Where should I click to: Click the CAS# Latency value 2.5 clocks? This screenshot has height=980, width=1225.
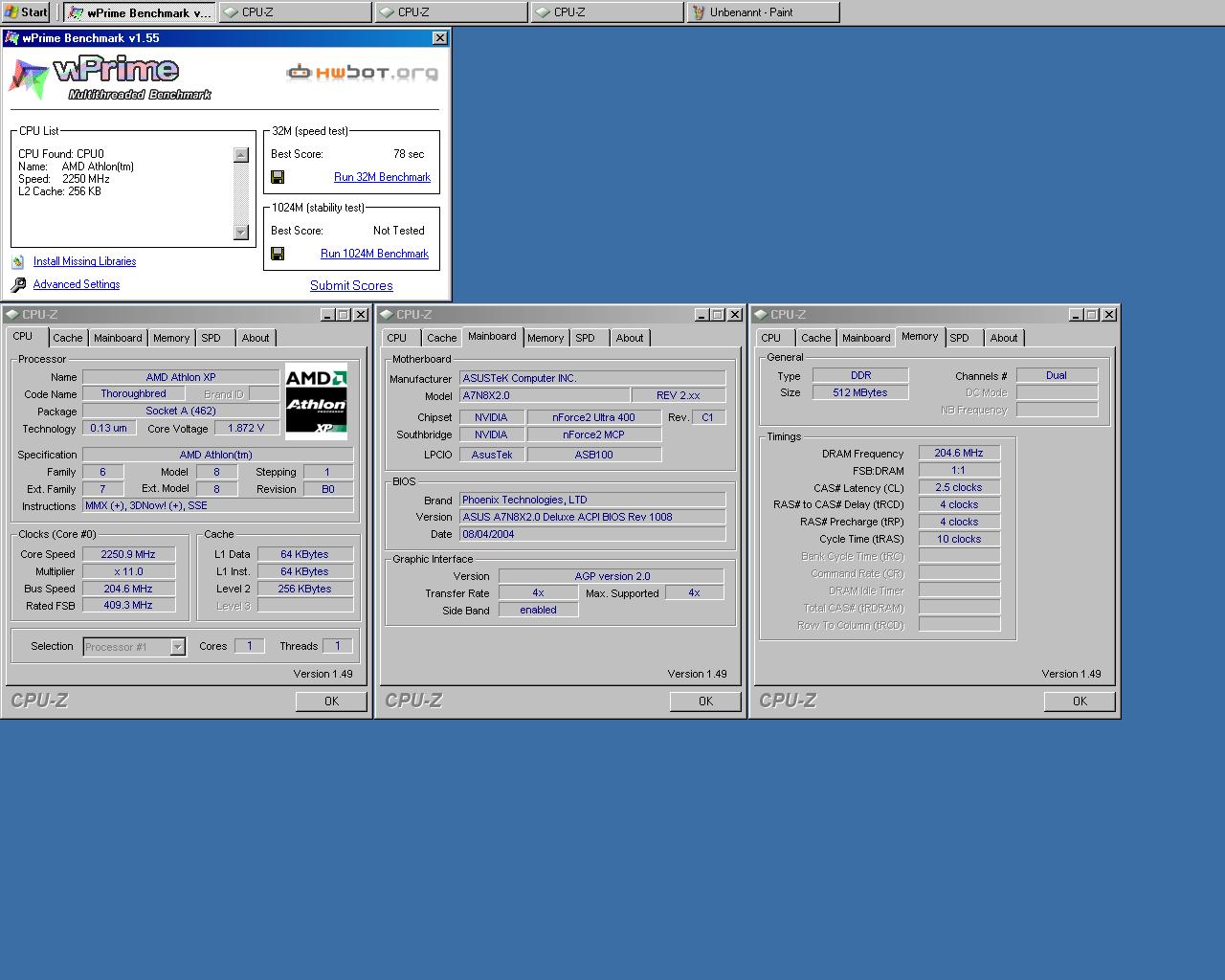pyautogui.click(x=959, y=487)
